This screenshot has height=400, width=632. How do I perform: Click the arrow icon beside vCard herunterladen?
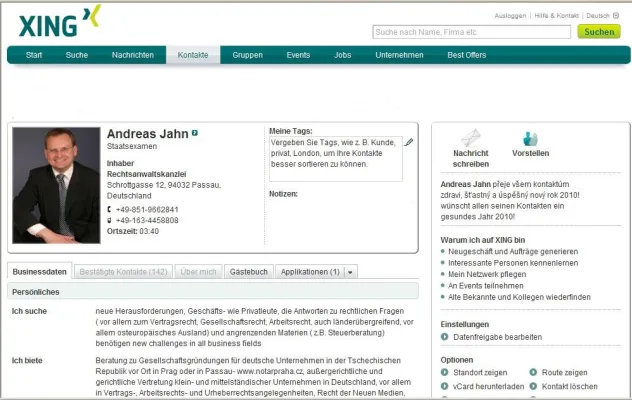[x=445, y=386]
